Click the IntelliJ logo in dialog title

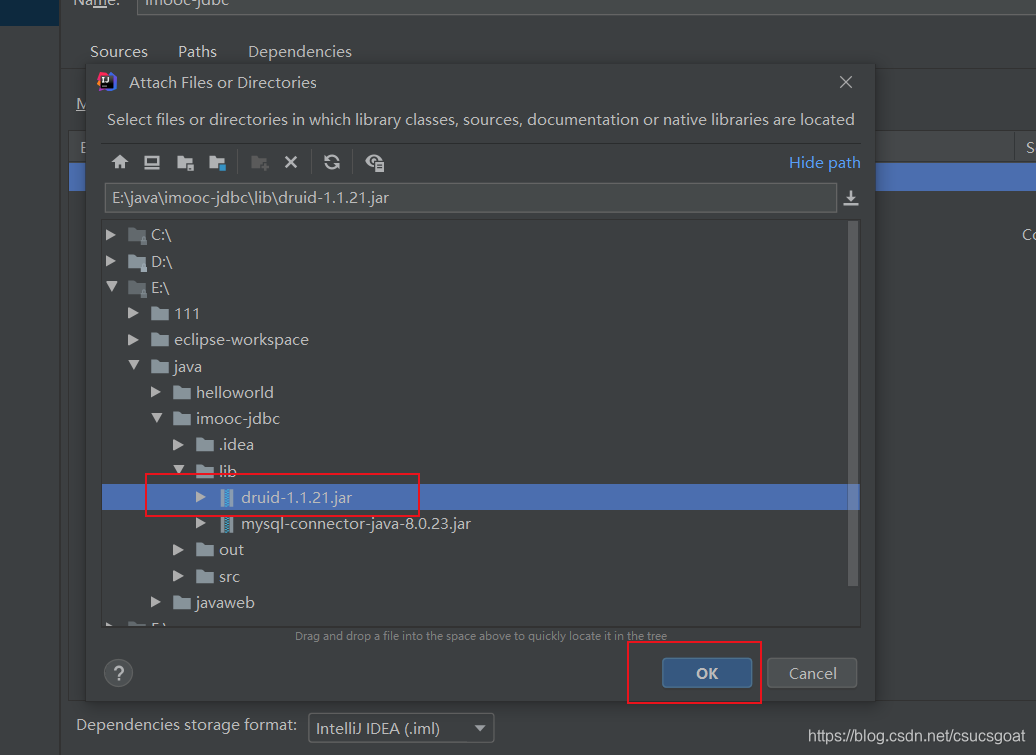click(107, 82)
